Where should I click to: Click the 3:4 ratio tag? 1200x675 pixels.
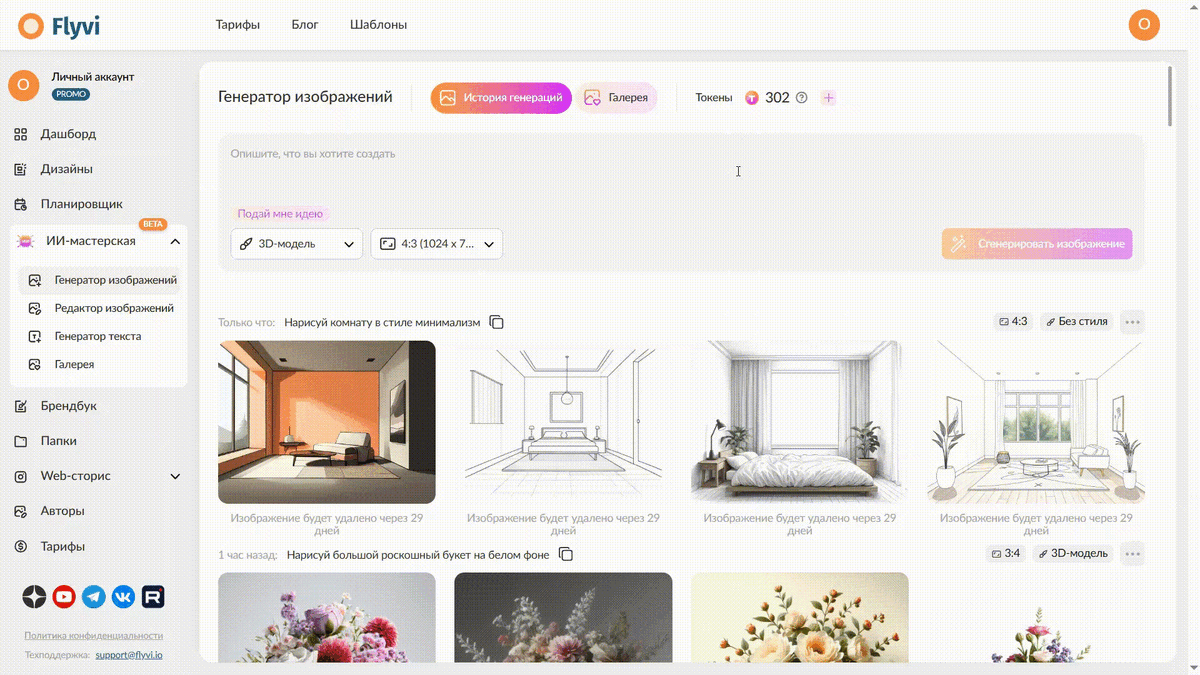1006,553
